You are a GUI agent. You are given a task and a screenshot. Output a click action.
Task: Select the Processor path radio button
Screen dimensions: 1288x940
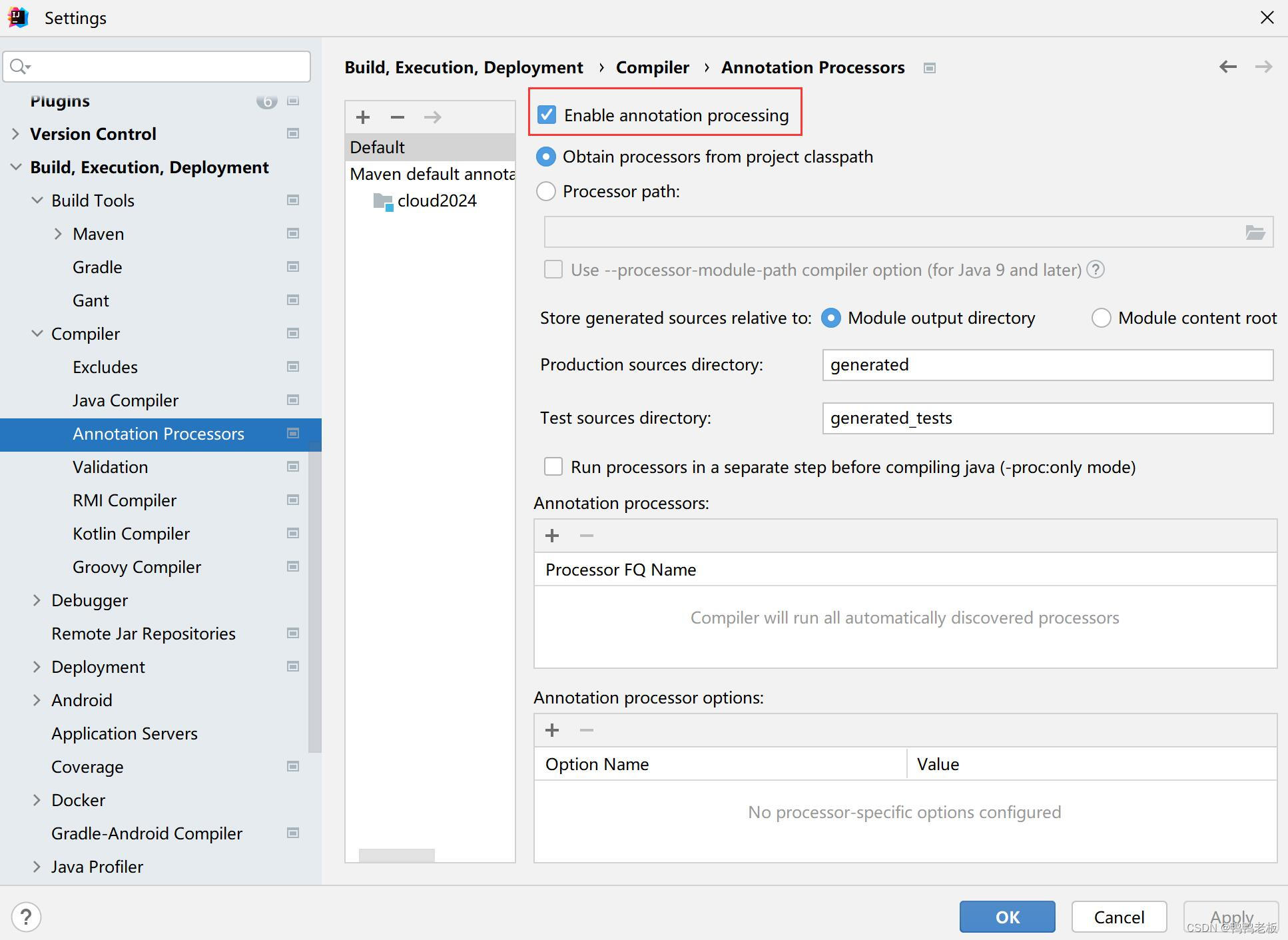546,192
